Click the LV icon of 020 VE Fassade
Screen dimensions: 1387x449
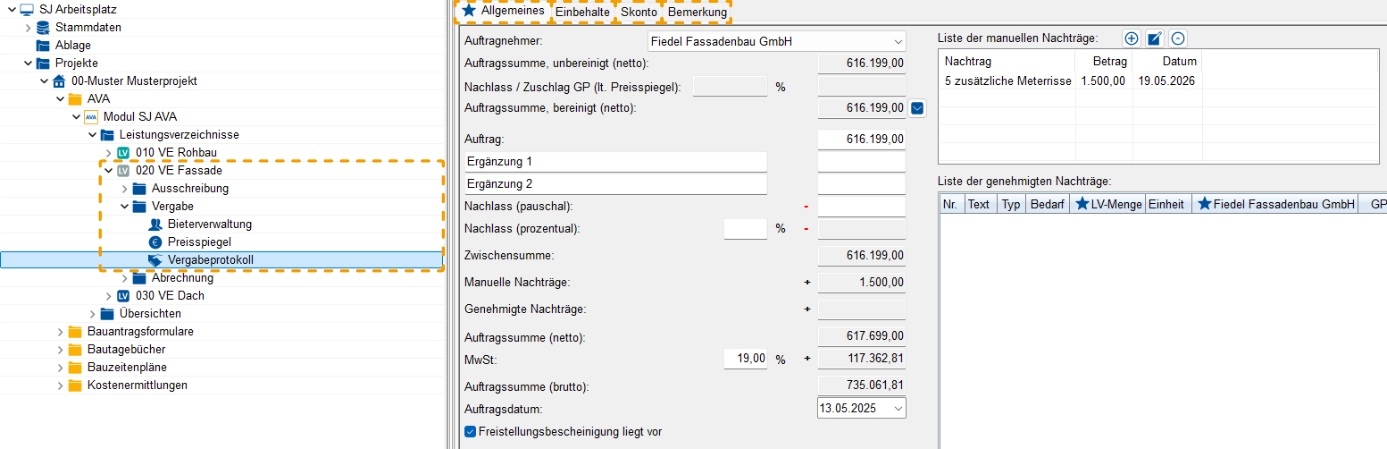tap(123, 171)
